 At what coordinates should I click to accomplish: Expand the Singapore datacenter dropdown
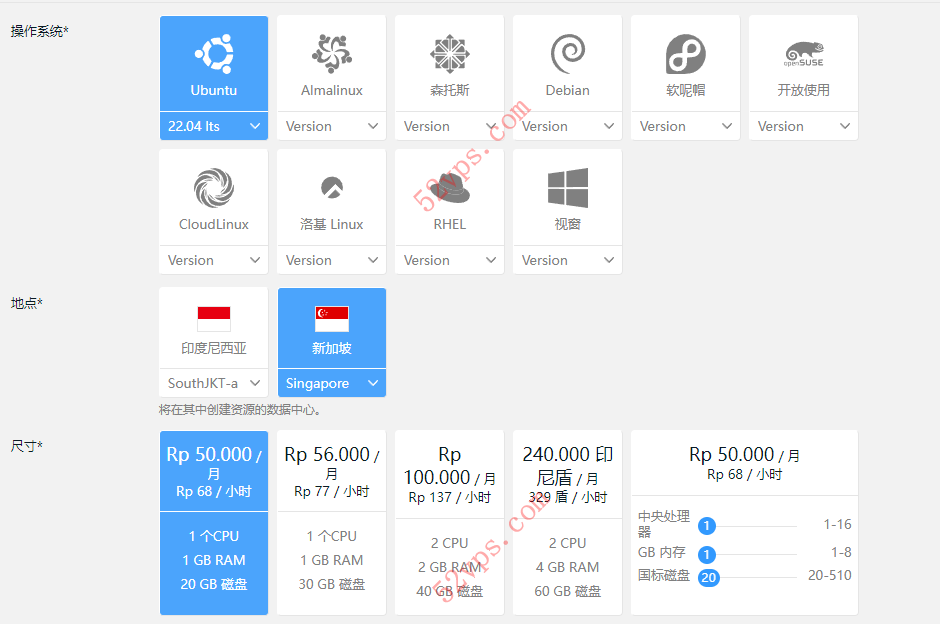click(x=332, y=383)
